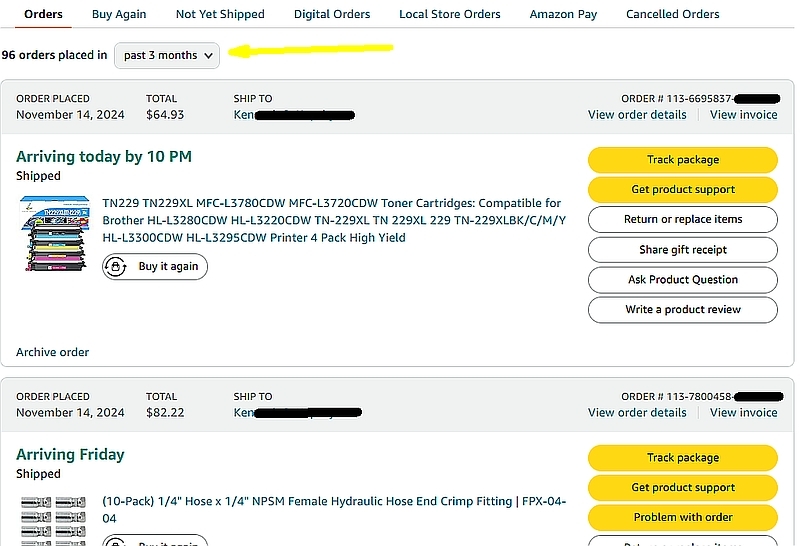Click Problem with order button

tap(683, 517)
